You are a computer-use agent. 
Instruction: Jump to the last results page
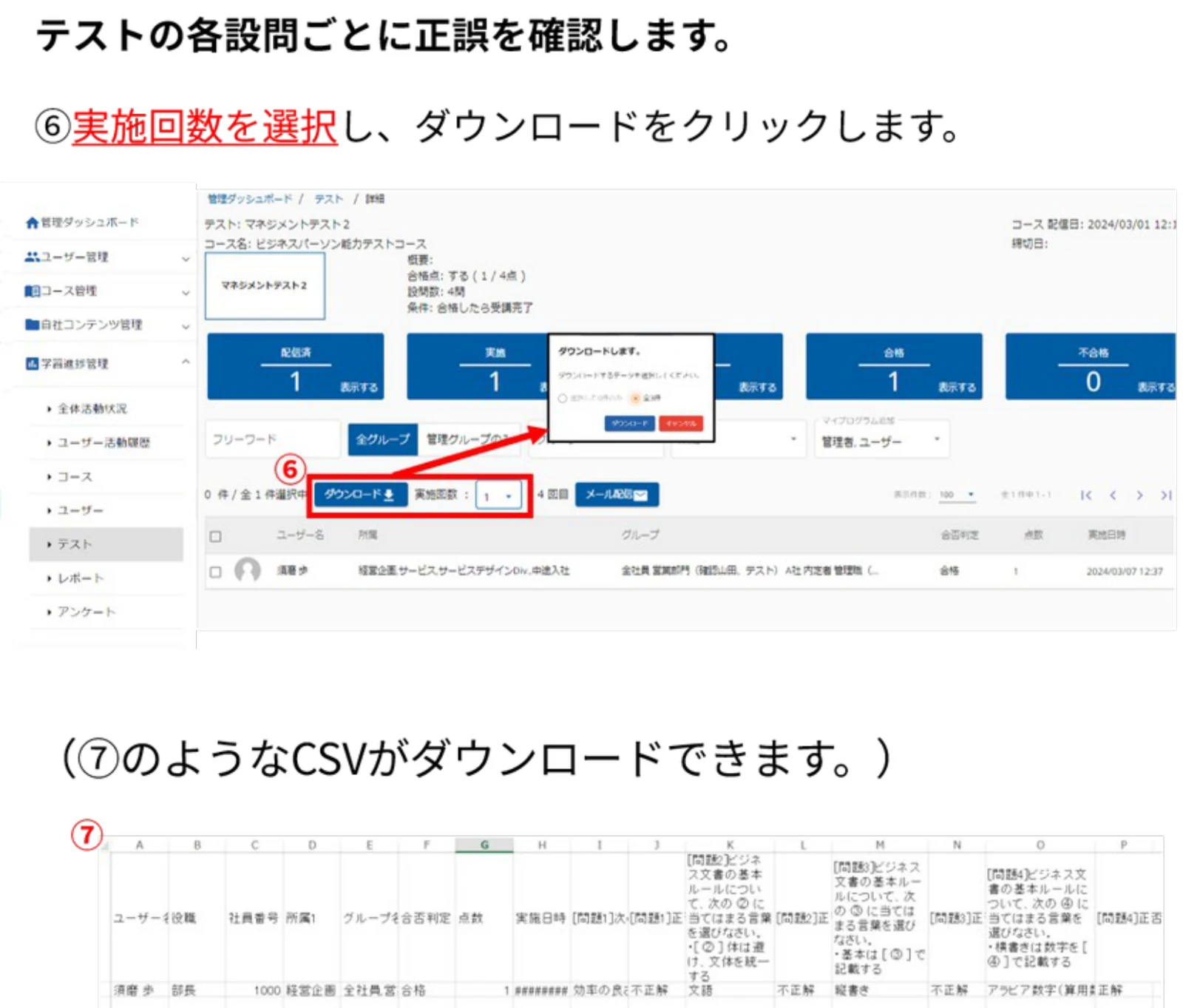click(1166, 495)
